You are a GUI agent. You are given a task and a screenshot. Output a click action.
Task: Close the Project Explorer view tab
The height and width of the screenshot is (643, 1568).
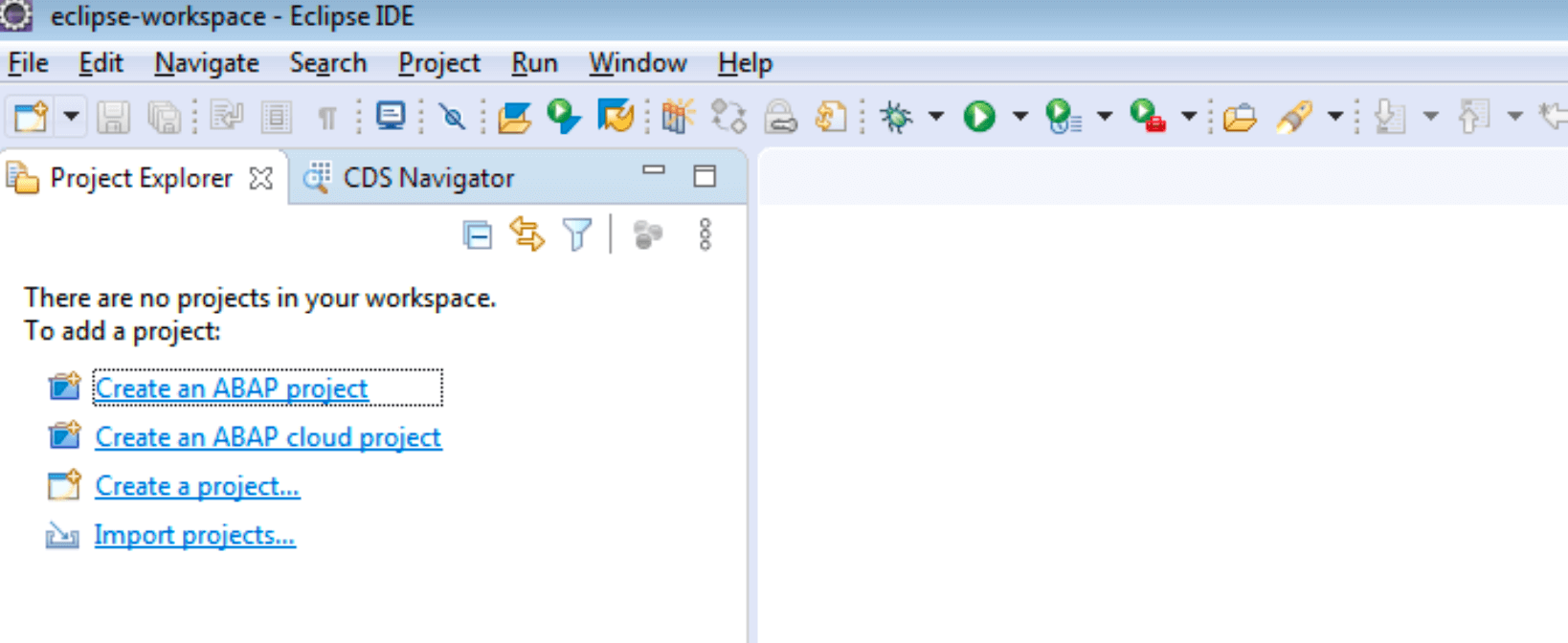point(260,178)
